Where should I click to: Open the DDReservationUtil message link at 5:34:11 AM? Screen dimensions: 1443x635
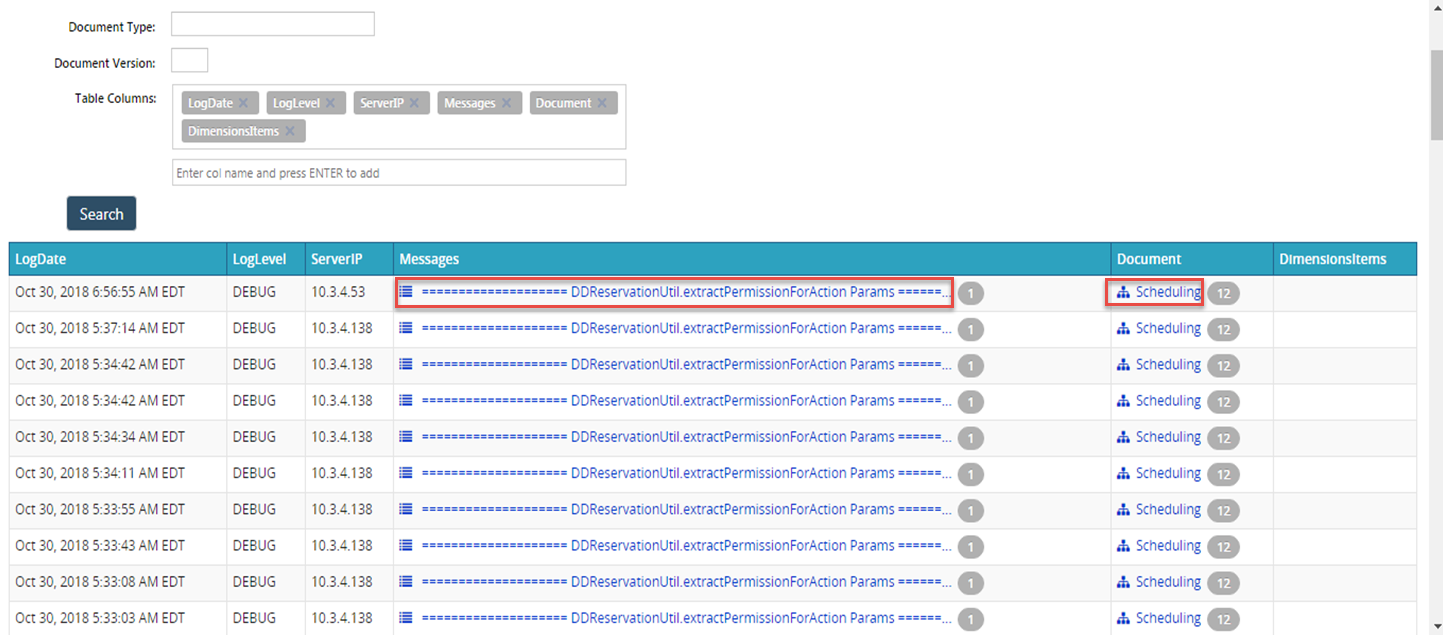click(686, 473)
